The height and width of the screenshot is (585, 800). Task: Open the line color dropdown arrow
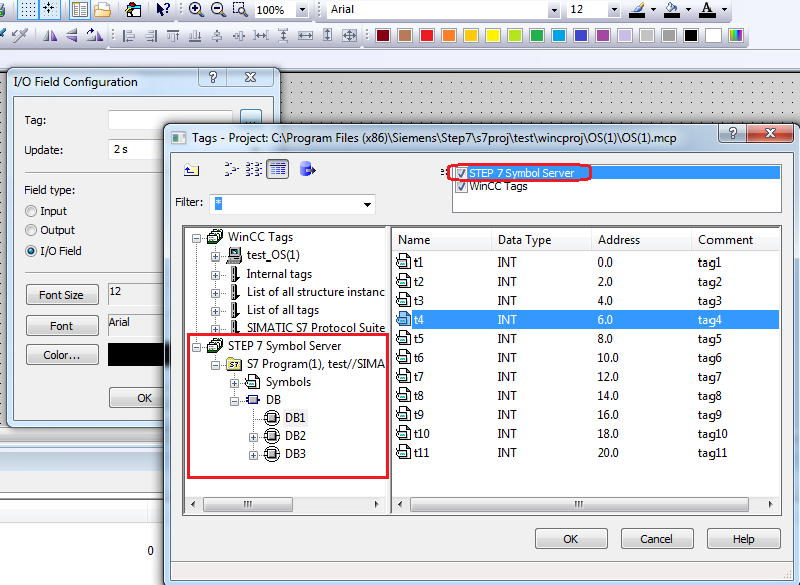point(653,10)
